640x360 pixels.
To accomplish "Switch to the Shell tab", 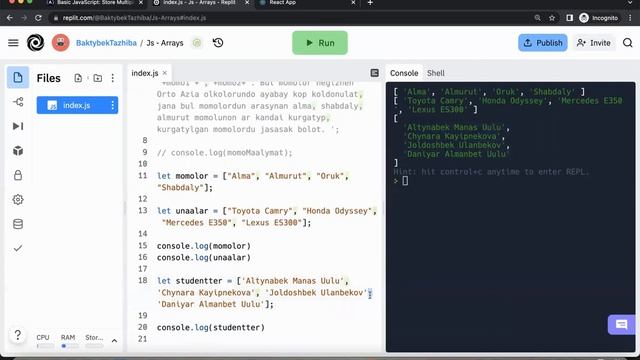I will pyautogui.click(x=436, y=73).
